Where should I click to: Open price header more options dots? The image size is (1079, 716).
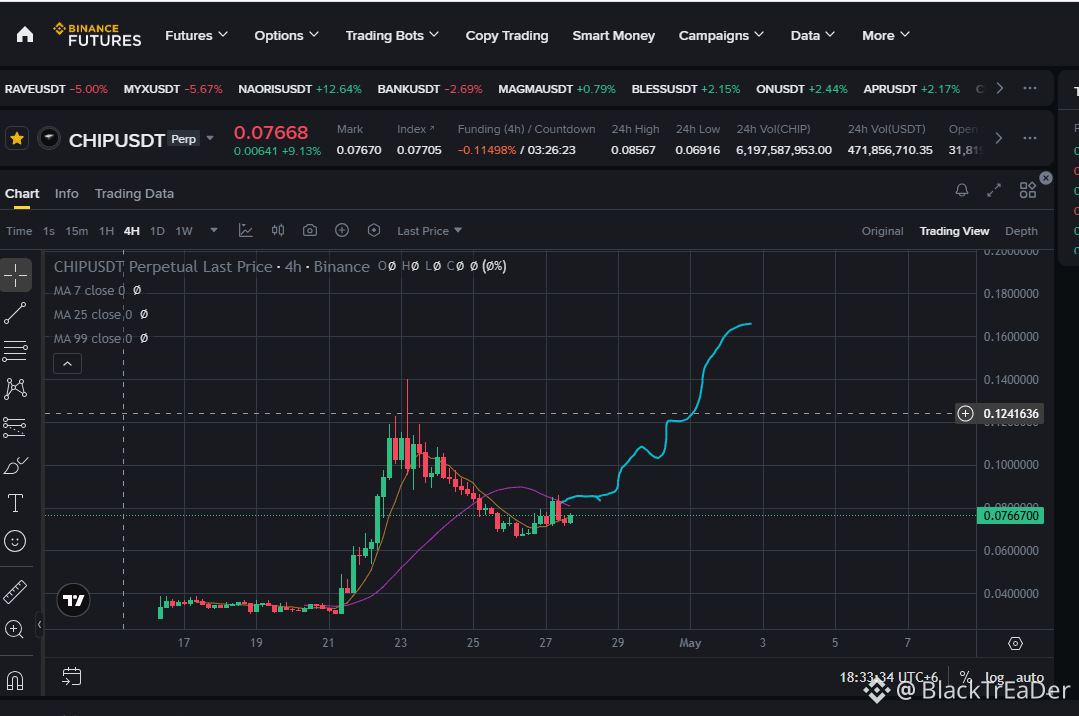coord(1030,138)
